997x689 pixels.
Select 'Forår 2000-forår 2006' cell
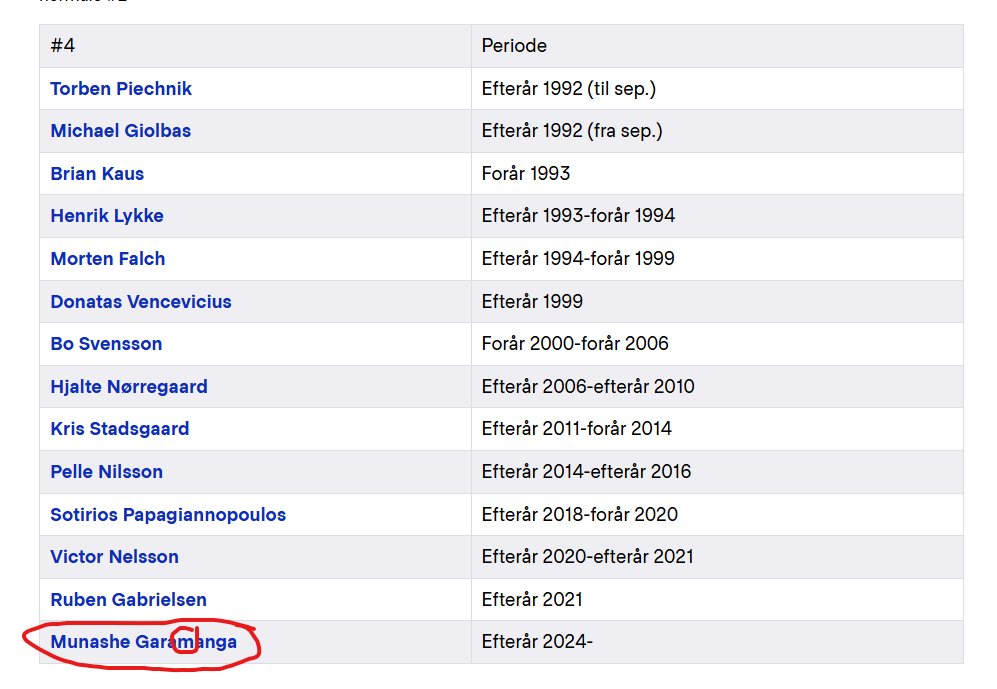point(717,344)
